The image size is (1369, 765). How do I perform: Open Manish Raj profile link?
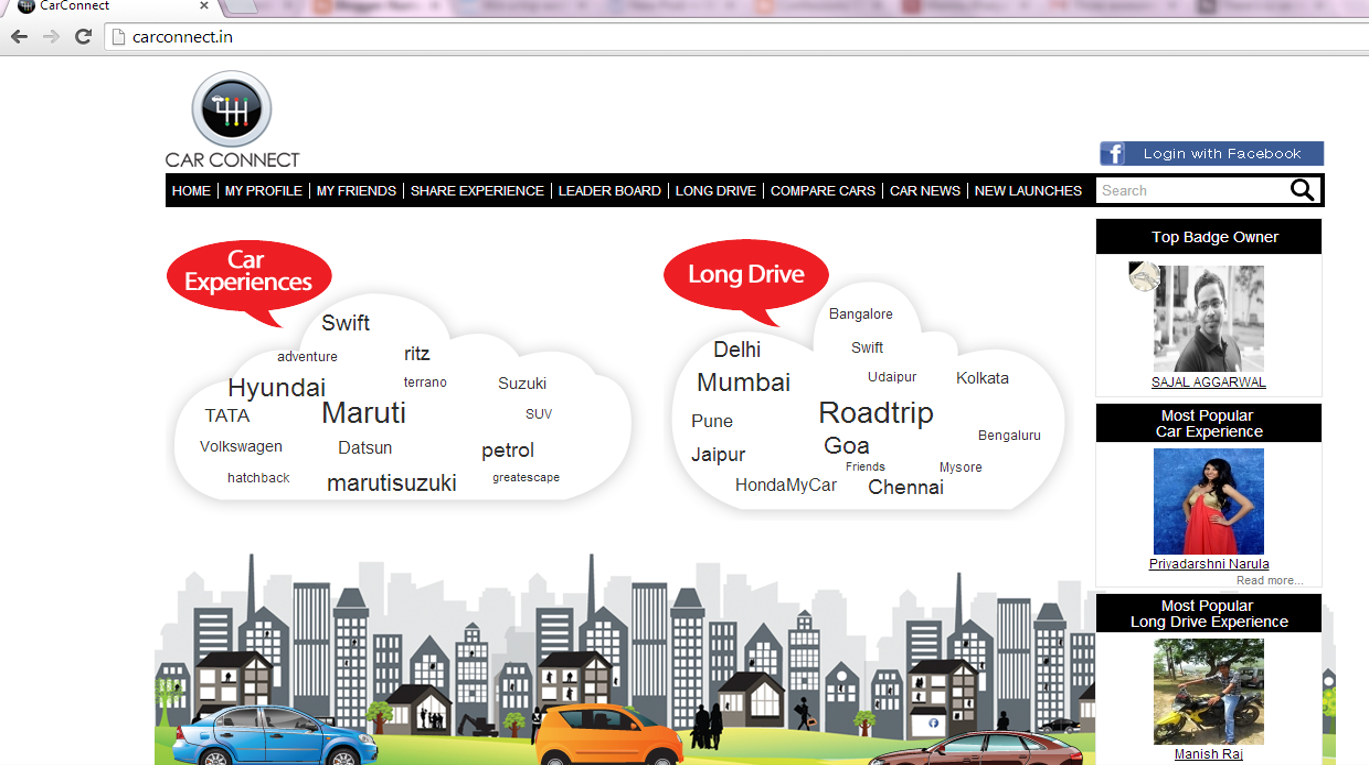1208,754
